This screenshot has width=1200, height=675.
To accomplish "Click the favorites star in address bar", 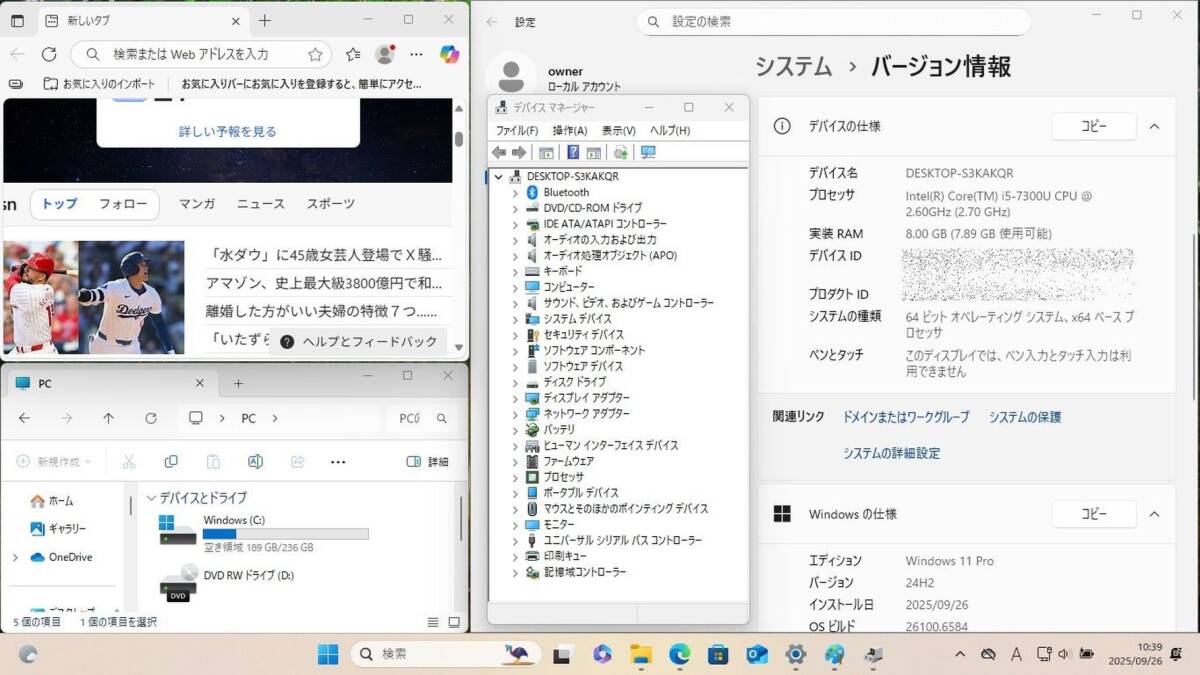I will click(x=315, y=54).
